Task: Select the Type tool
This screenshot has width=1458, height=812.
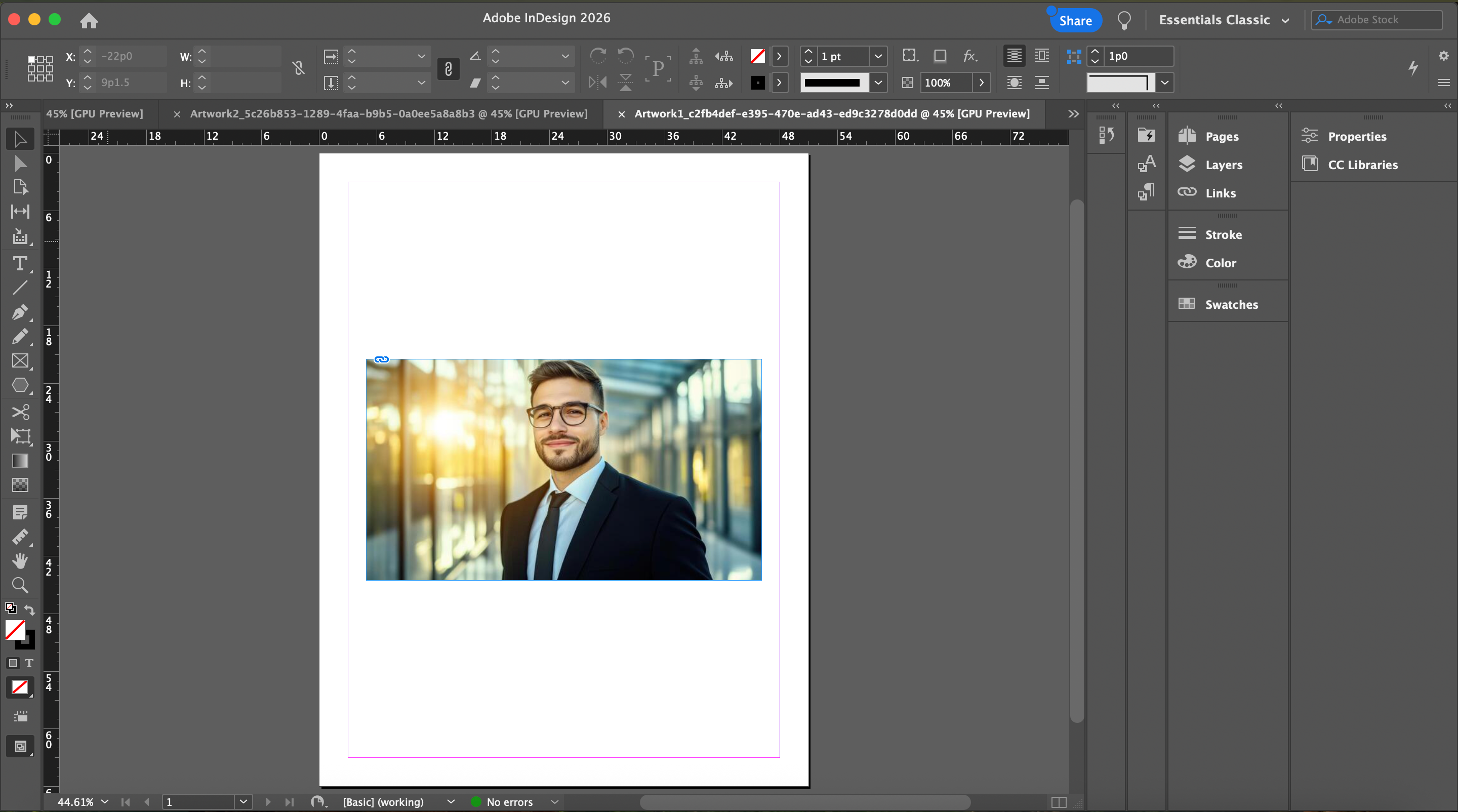Action: click(x=20, y=264)
